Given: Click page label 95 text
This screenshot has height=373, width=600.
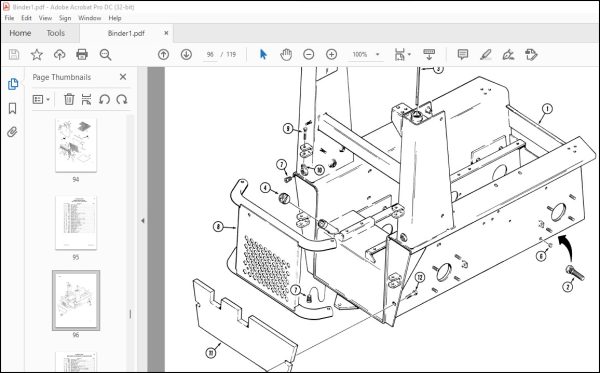Looking at the screenshot, I should [76, 257].
